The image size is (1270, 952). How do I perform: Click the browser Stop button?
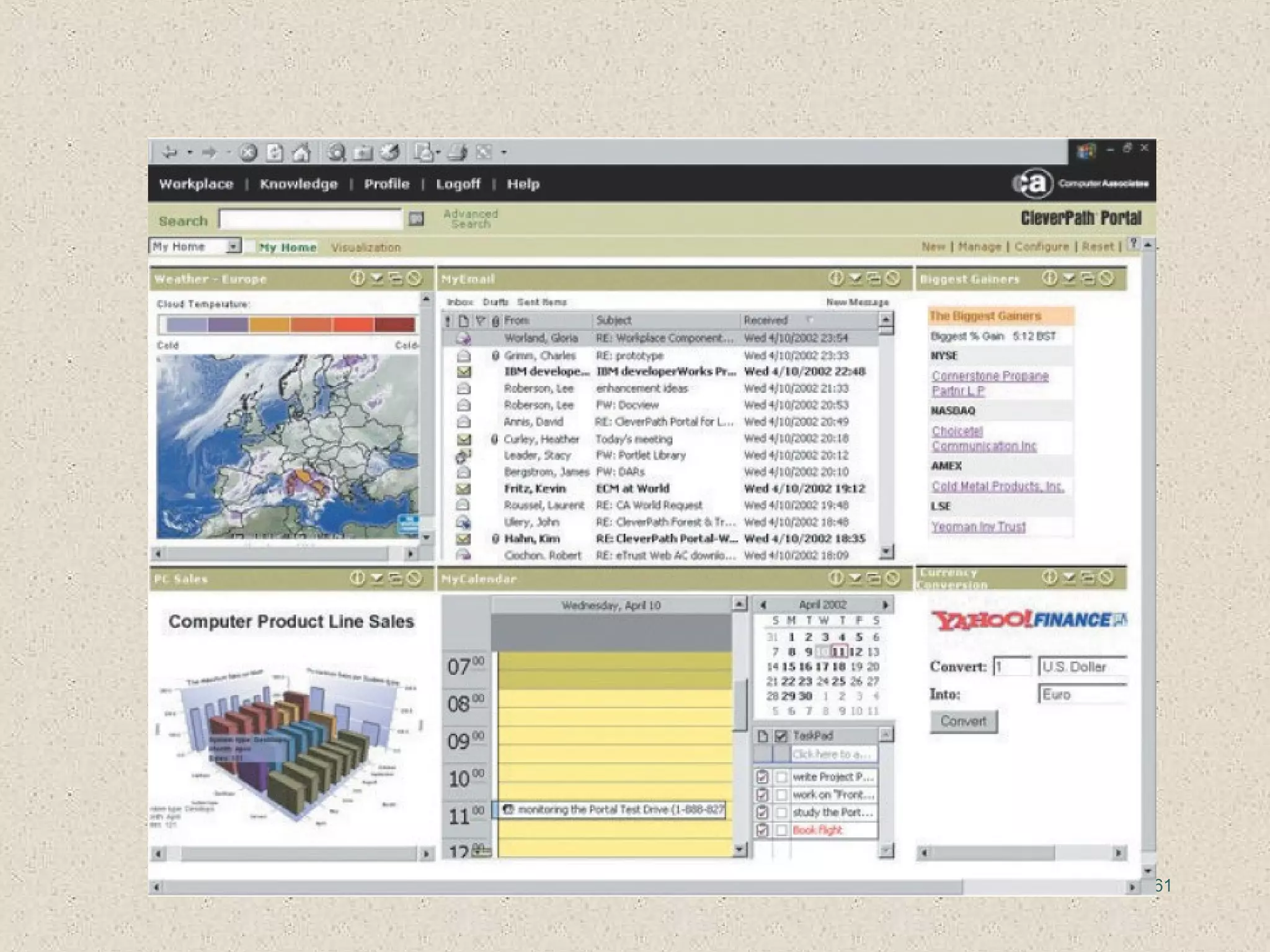point(248,152)
